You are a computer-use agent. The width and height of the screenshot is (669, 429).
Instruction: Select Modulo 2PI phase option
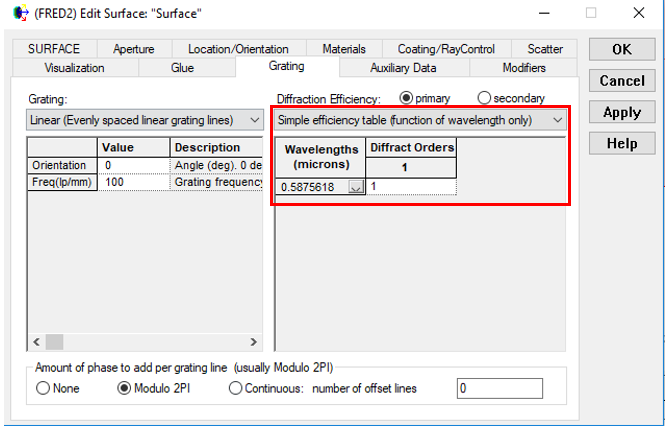tap(125, 388)
